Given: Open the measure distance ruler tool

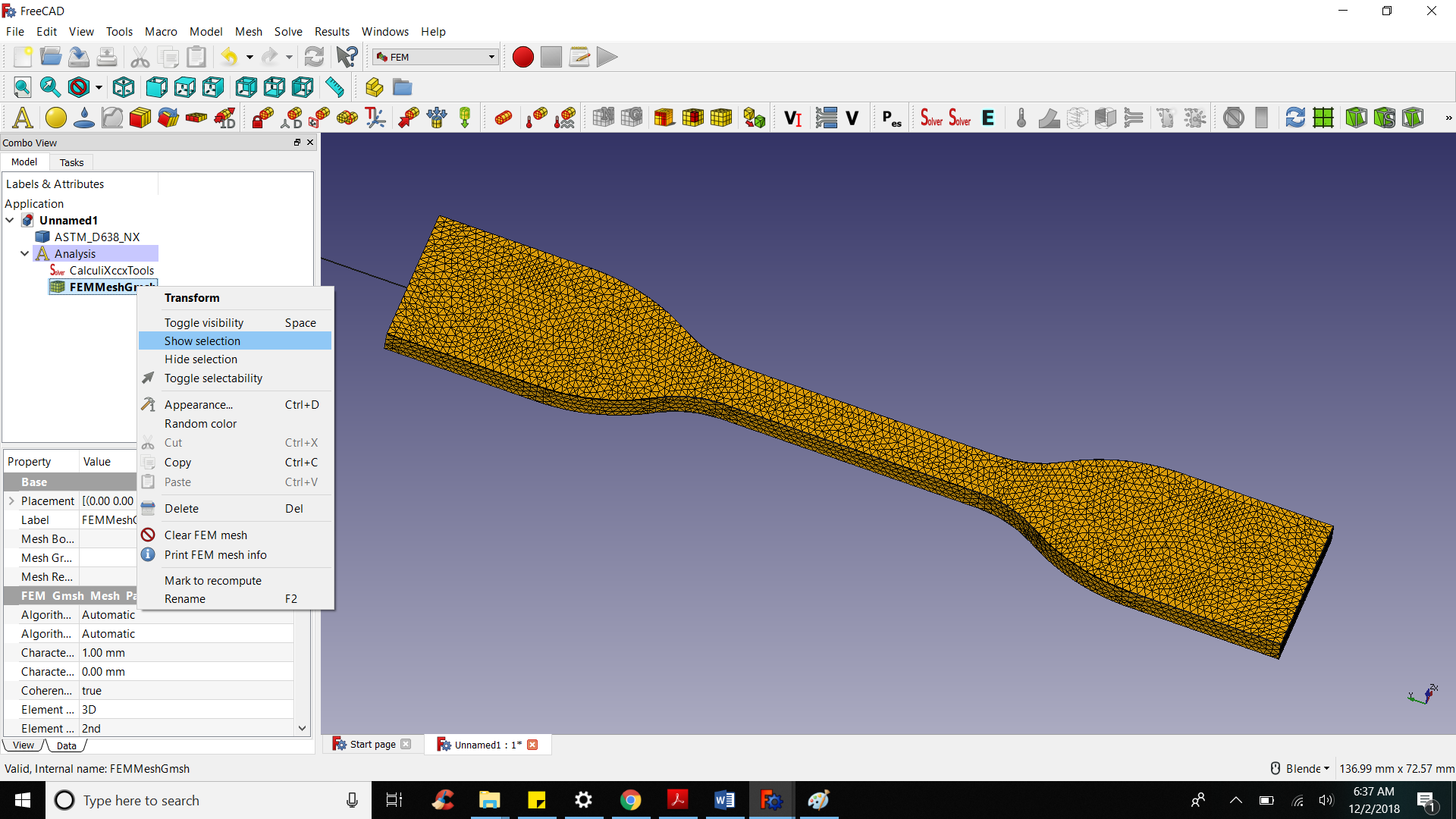Looking at the screenshot, I should click(334, 87).
